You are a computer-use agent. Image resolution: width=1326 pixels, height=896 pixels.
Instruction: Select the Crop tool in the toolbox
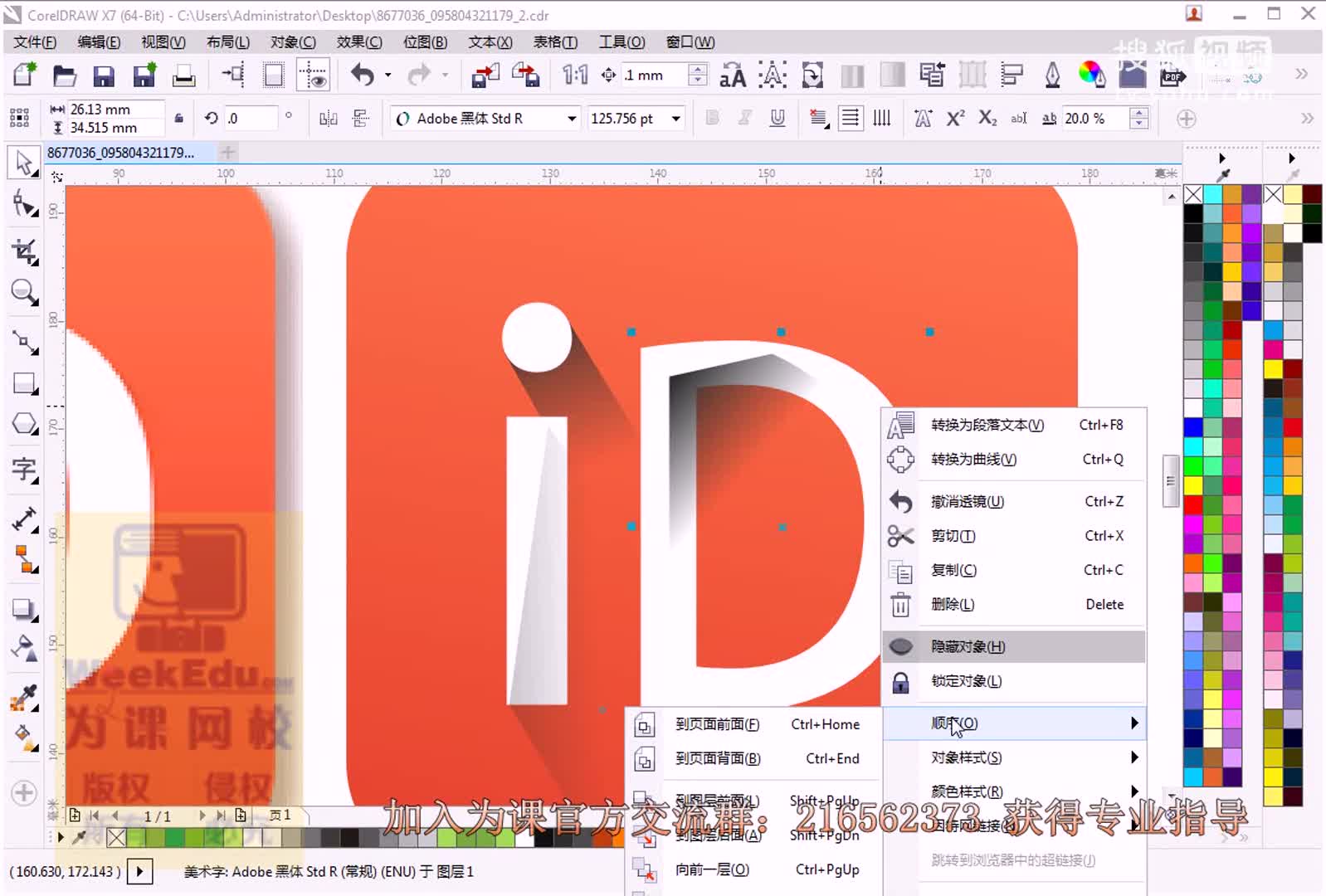pyautogui.click(x=24, y=252)
